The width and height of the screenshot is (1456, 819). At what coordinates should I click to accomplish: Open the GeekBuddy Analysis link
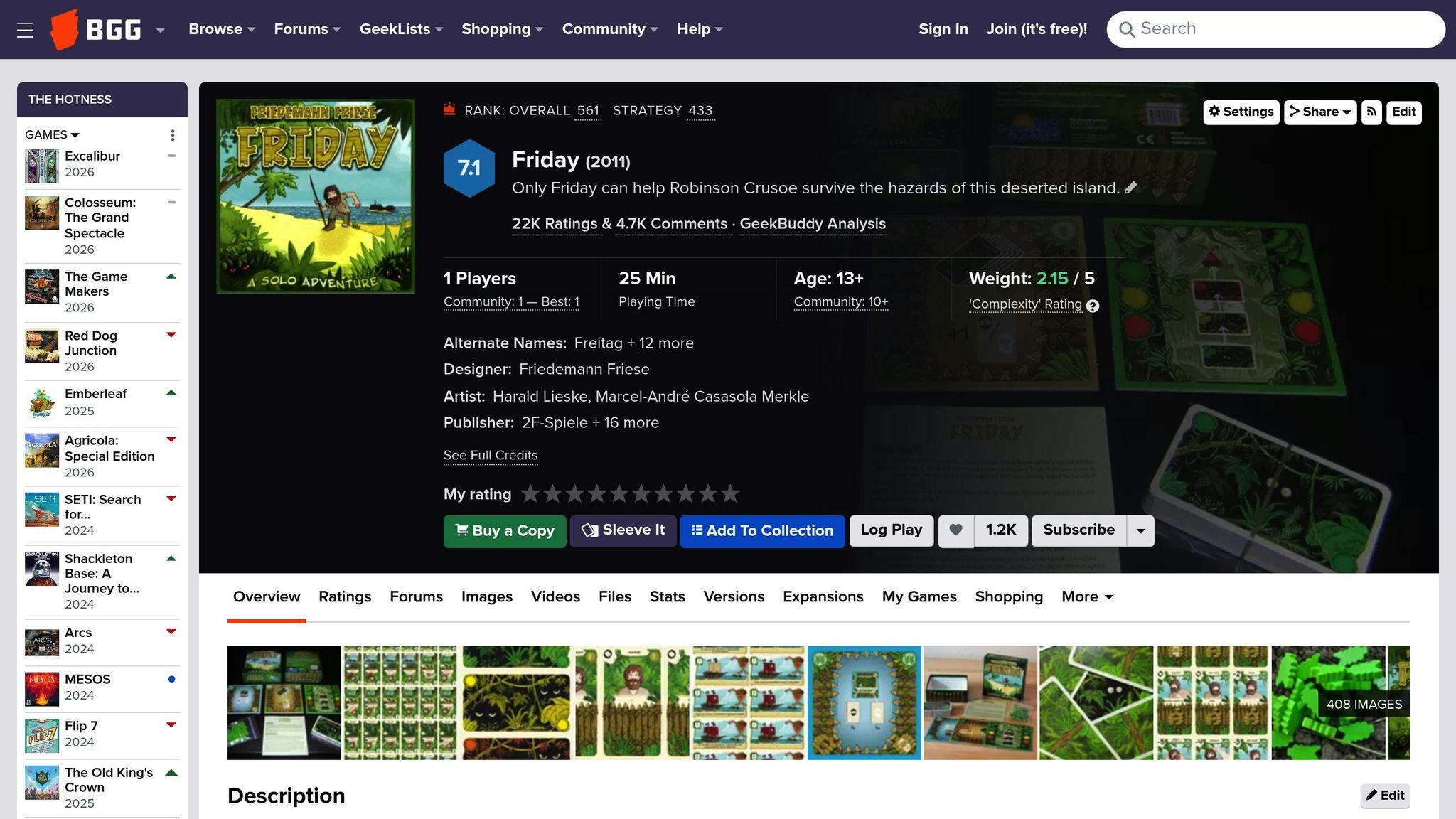[813, 224]
